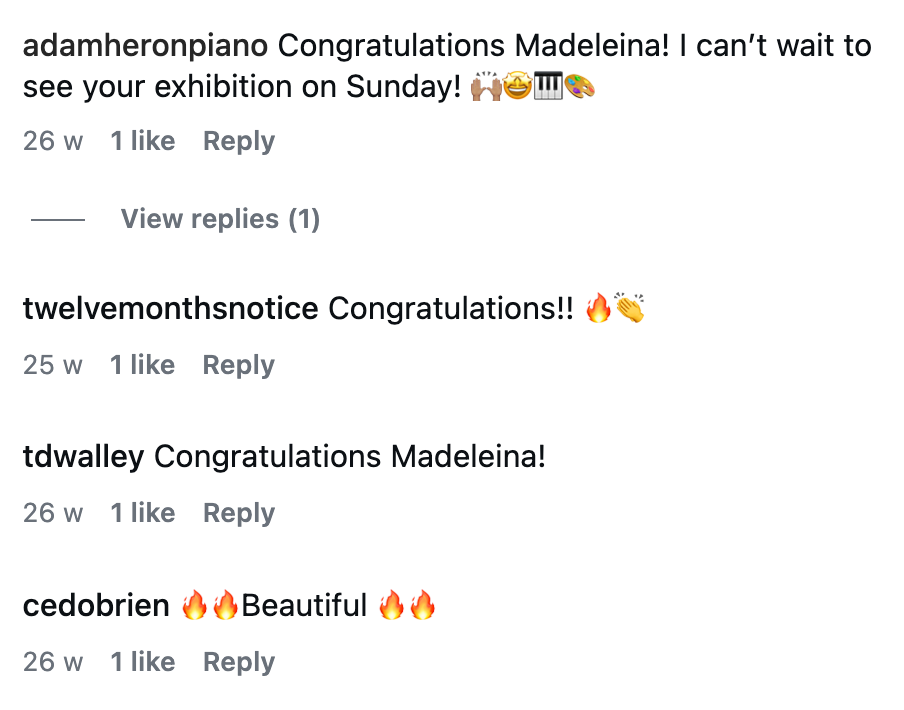
Task: Click the 26 w timestamp under tdwalley
Action: tap(53, 513)
